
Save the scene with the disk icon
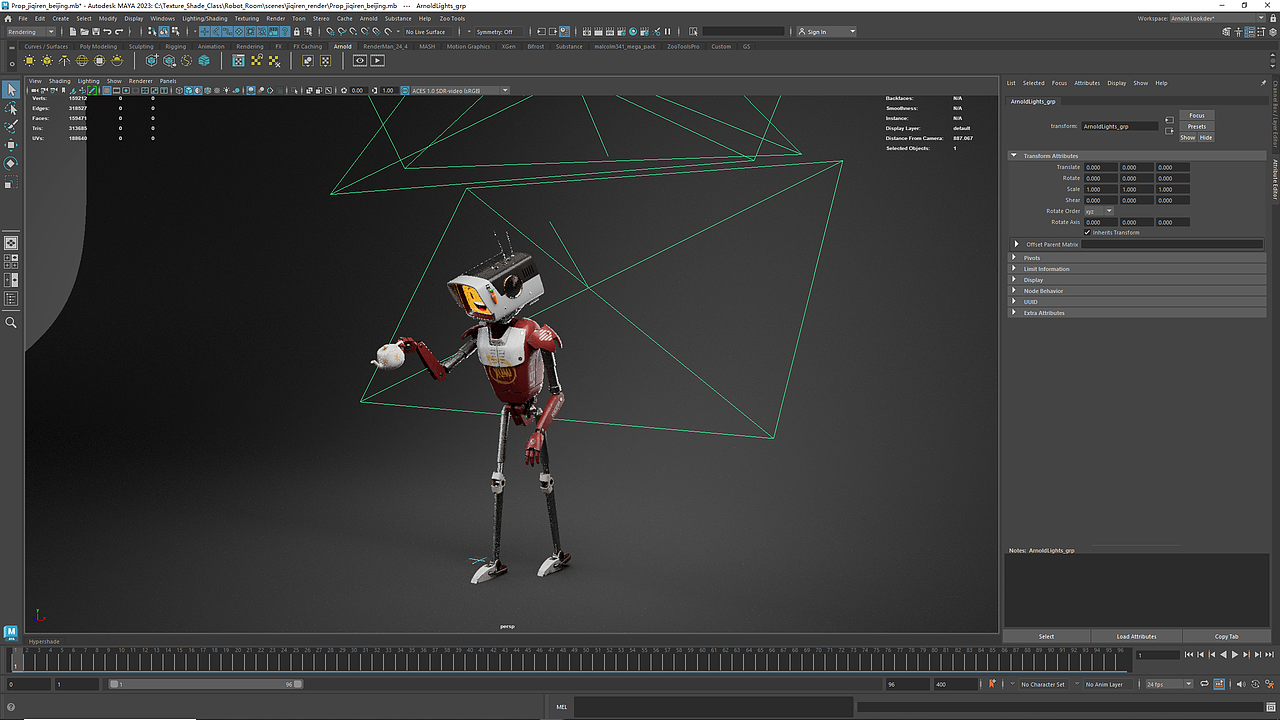click(x=97, y=32)
